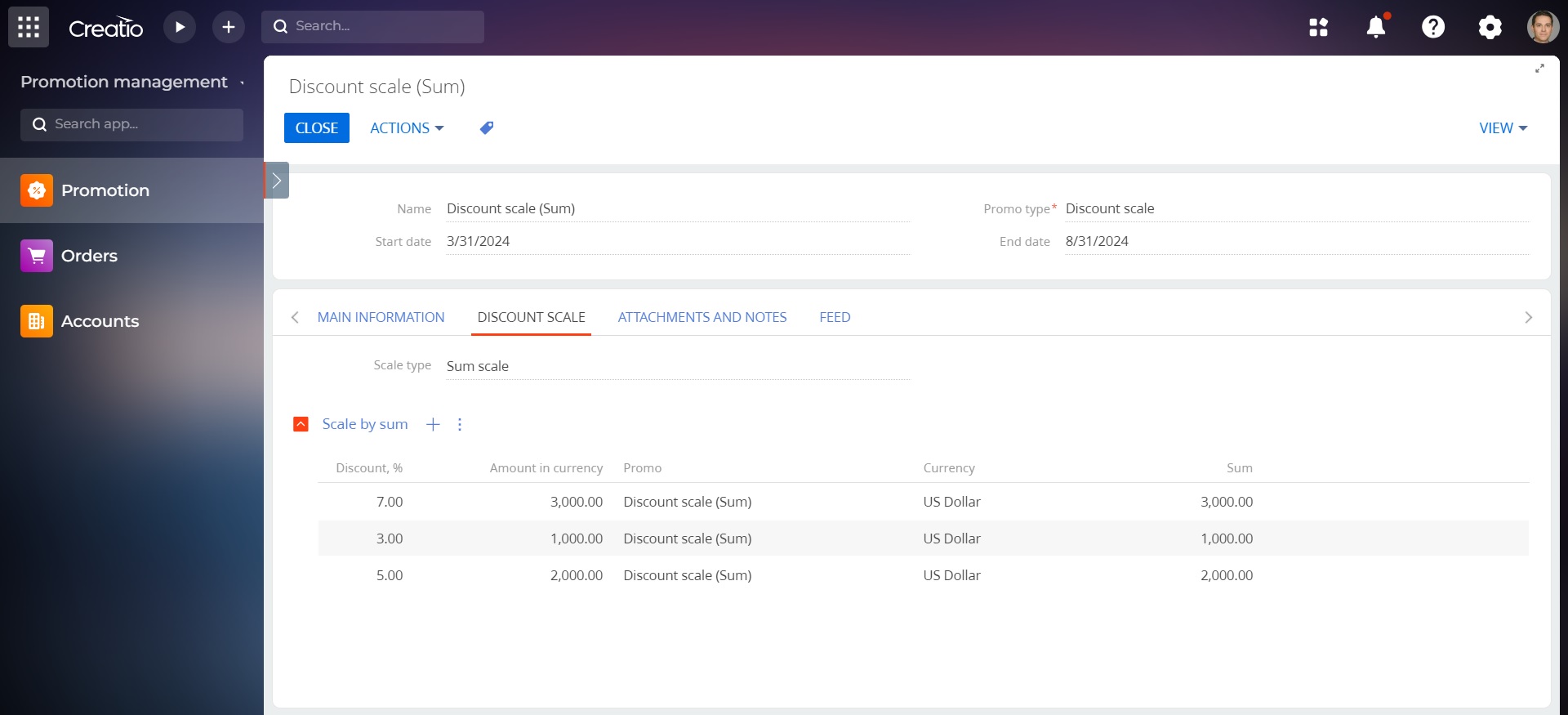Click Promo value in the 5.00 row
This screenshot has height=715, width=1568.
(x=688, y=575)
